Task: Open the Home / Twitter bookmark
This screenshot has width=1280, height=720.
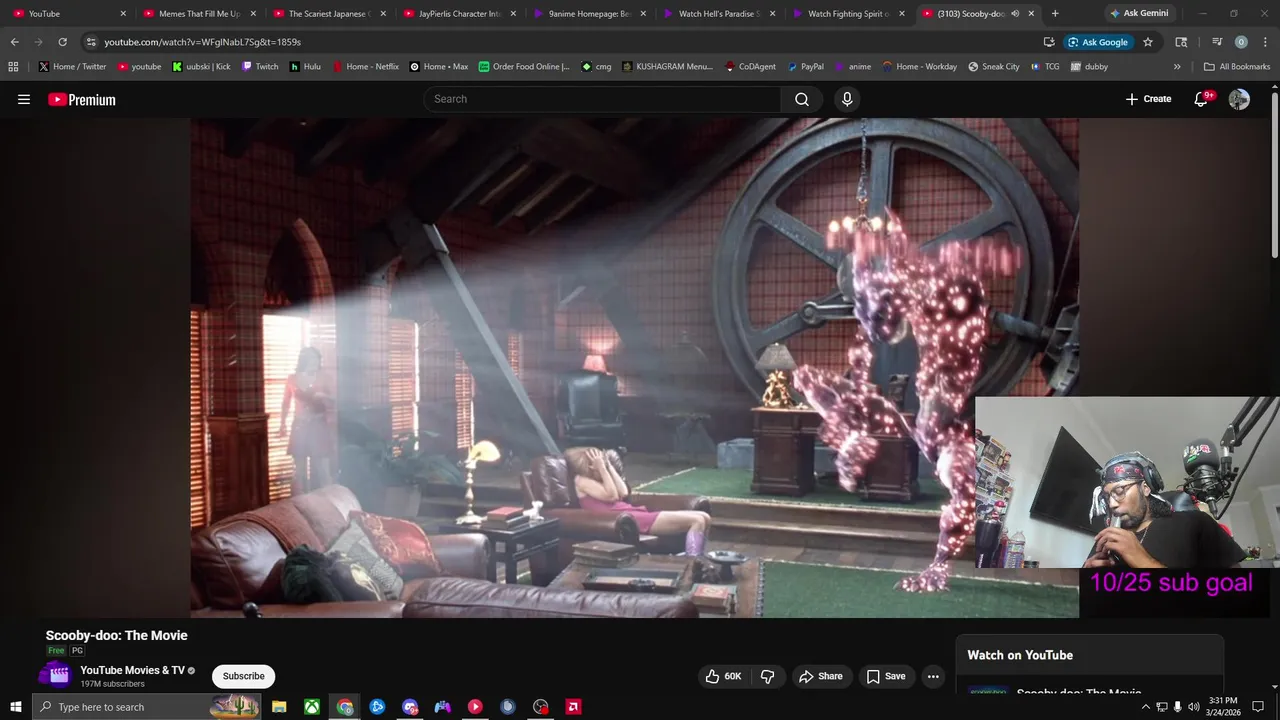Action: (72, 66)
